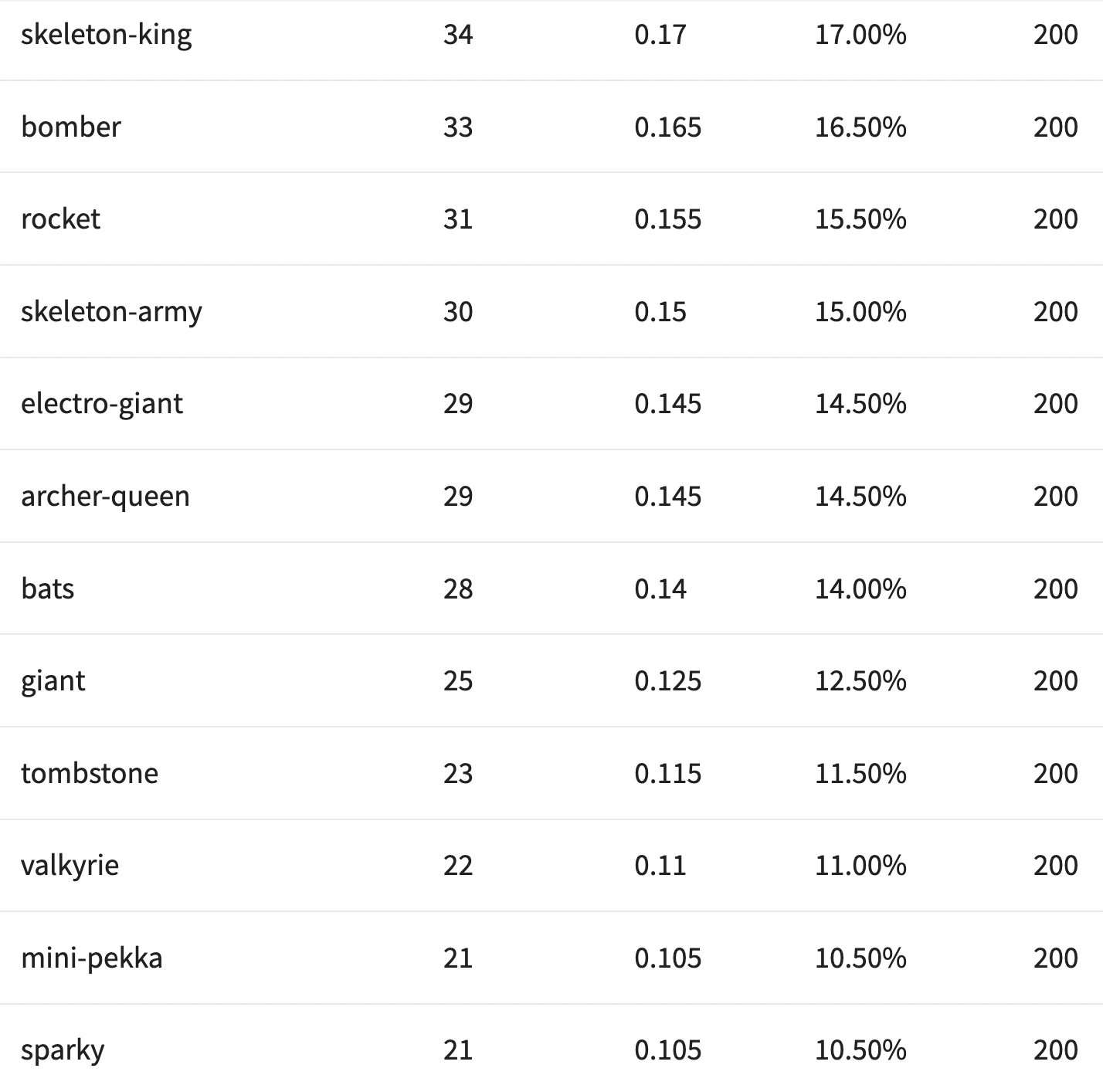Select the 0.125 value for giant
Image resolution: width=1103 pixels, height=1092 pixels.
click(x=668, y=681)
